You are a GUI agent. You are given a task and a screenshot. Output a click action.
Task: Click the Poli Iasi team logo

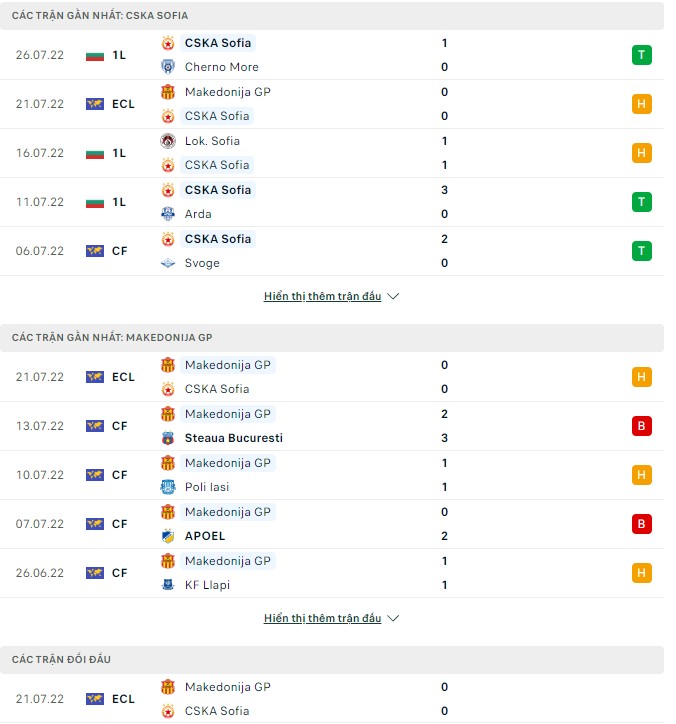[168, 487]
